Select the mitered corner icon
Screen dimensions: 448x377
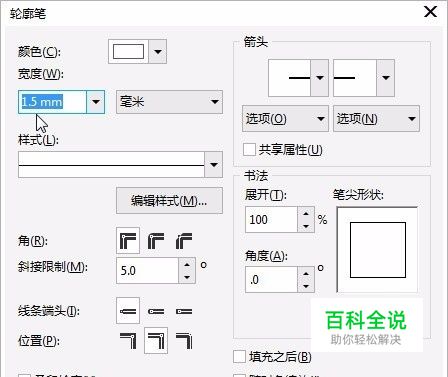coord(128,241)
